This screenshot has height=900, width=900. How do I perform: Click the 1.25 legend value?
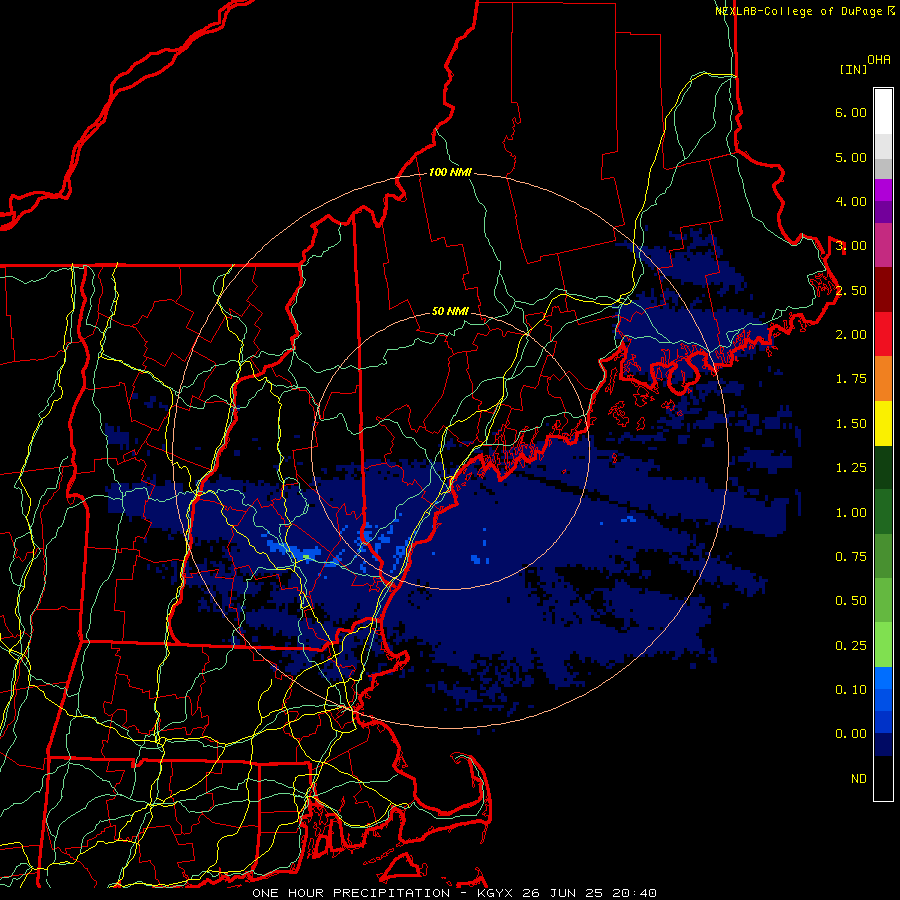tap(851, 468)
